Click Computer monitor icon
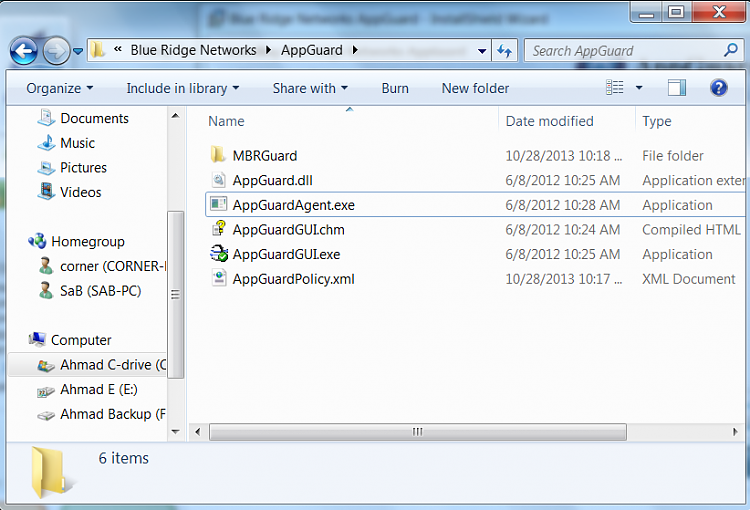The image size is (750, 510). pos(37,339)
